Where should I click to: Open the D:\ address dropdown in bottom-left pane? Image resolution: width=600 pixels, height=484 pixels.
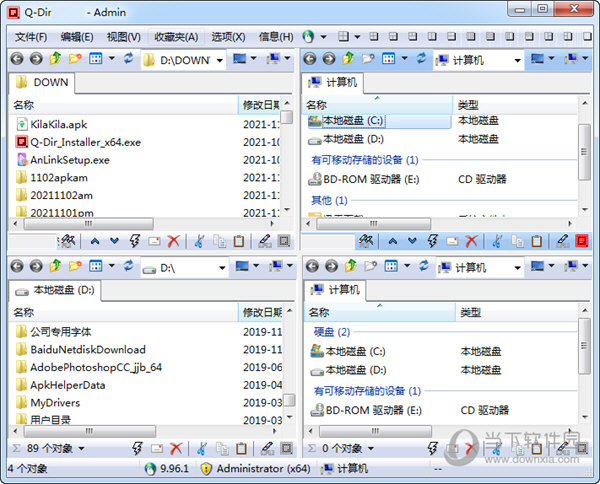pos(222,267)
